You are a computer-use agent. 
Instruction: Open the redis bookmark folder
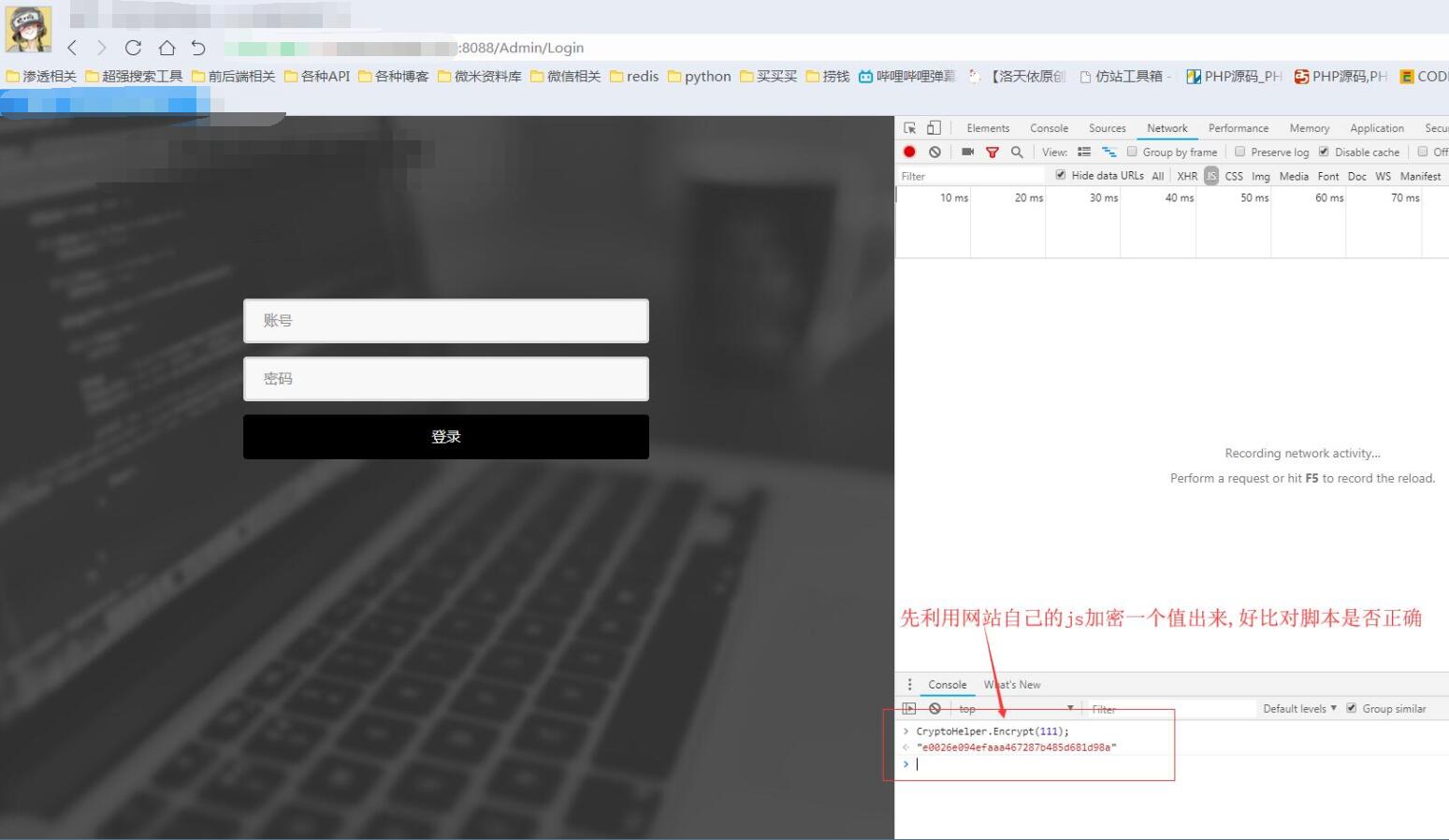click(634, 77)
